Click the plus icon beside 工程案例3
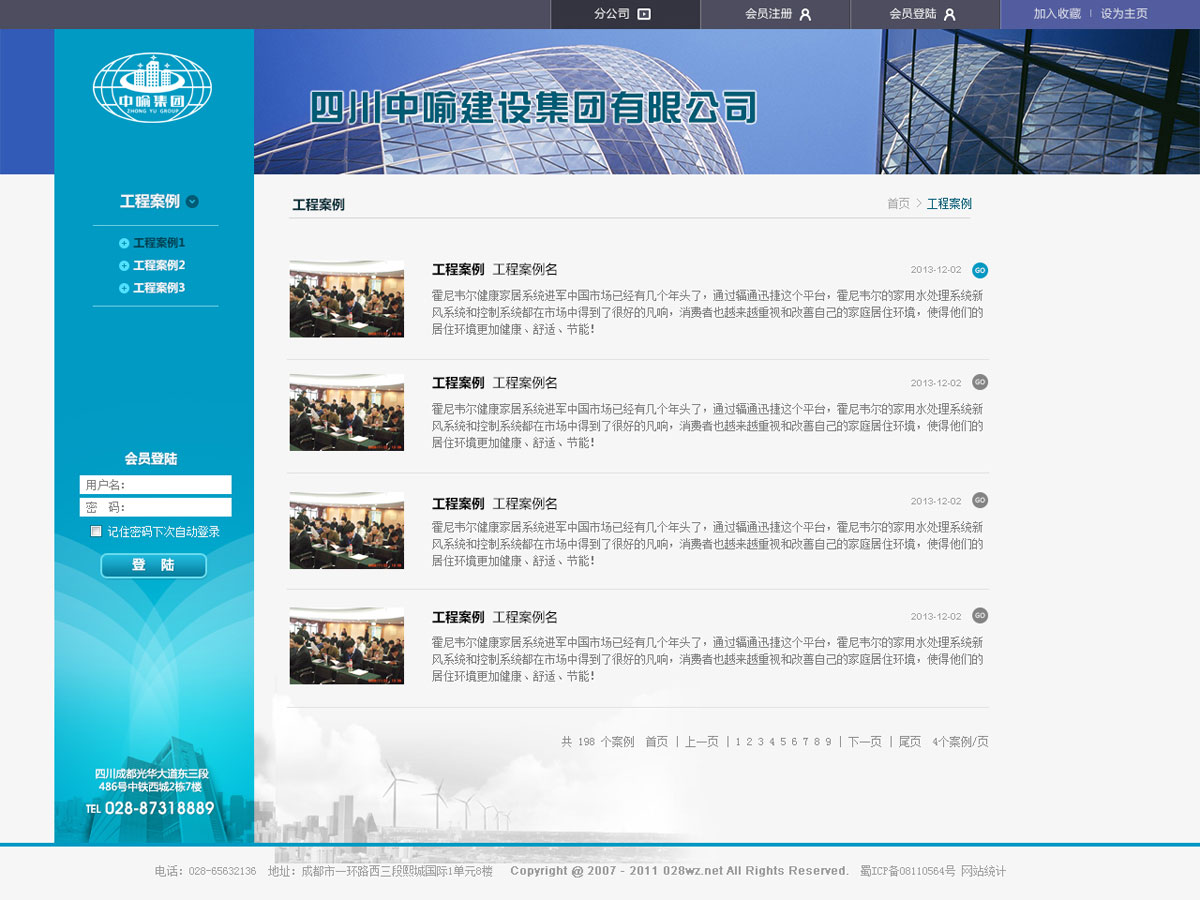The width and height of the screenshot is (1200, 900). tap(124, 288)
